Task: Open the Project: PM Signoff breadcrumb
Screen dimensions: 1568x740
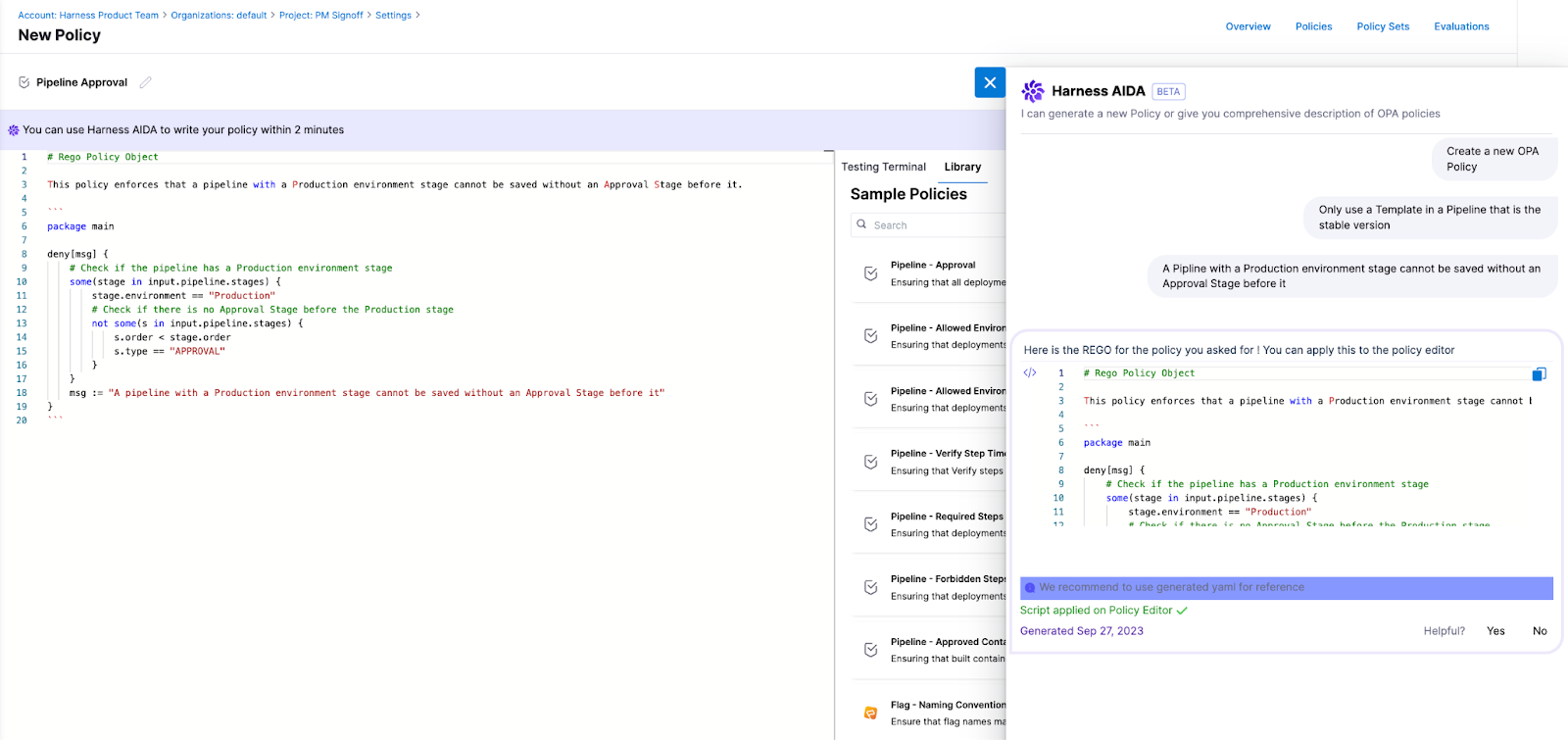Action: (x=320, y=16)
